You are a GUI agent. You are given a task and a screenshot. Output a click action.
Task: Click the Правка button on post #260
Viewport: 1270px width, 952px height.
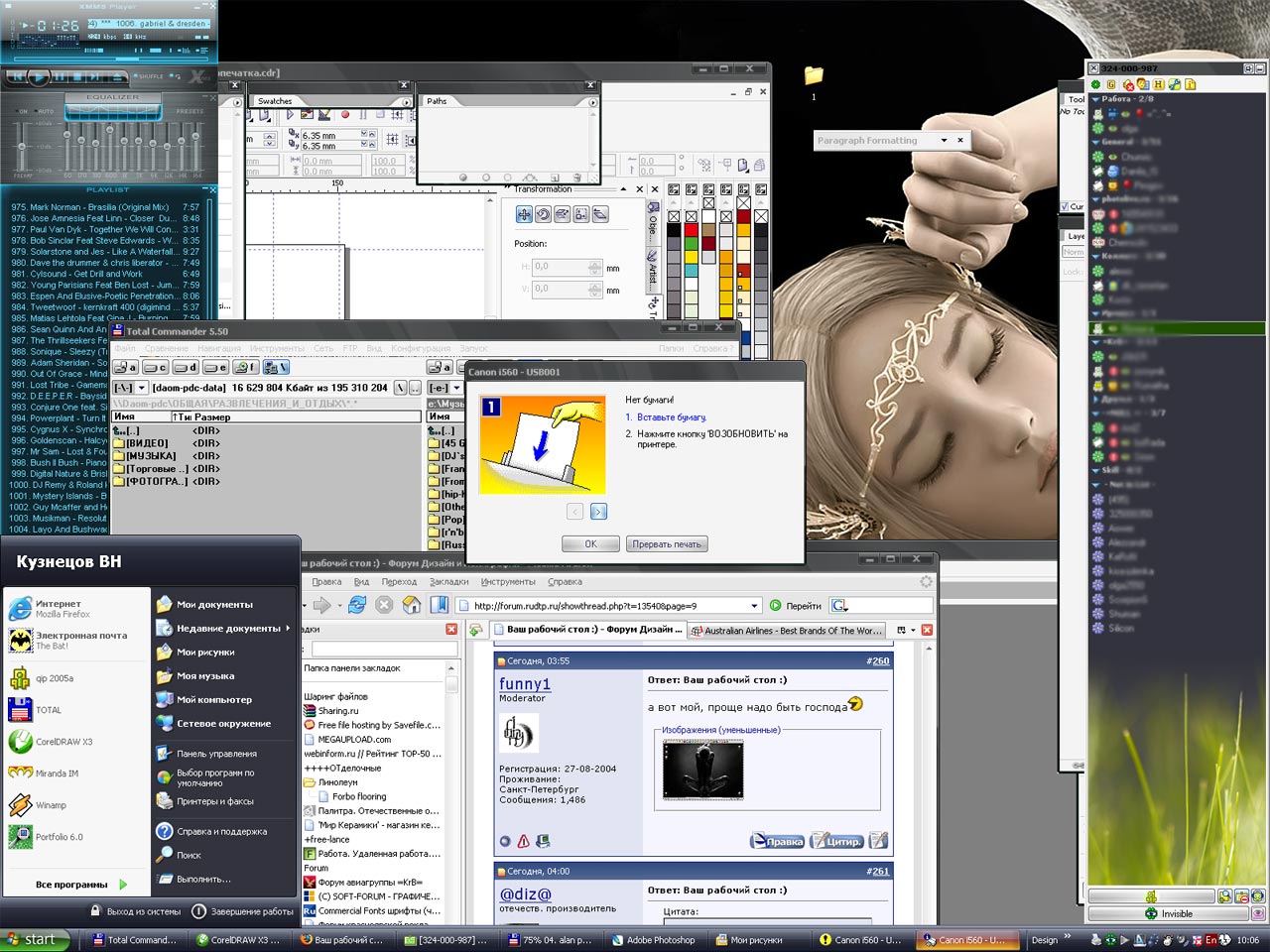point(777,841)
